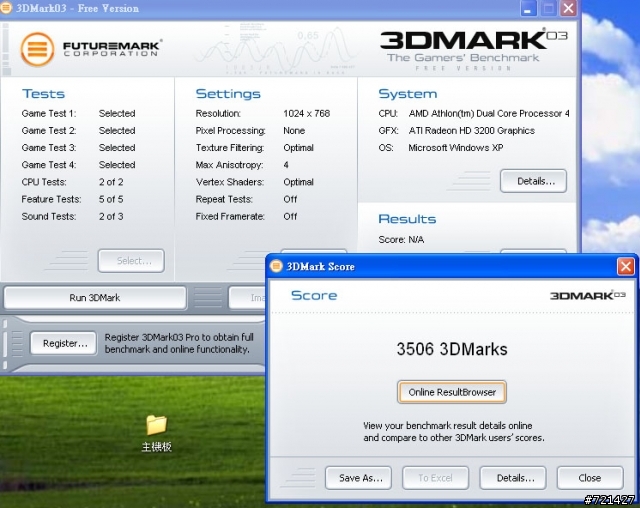
Task: Click the View your benchmark result details text
Action: click(453, 432)
